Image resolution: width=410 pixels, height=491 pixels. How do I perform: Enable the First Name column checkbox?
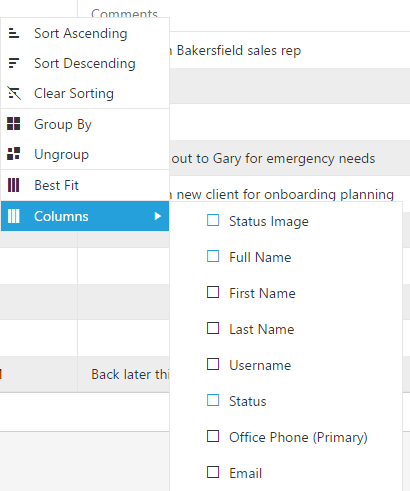[213, 292]
